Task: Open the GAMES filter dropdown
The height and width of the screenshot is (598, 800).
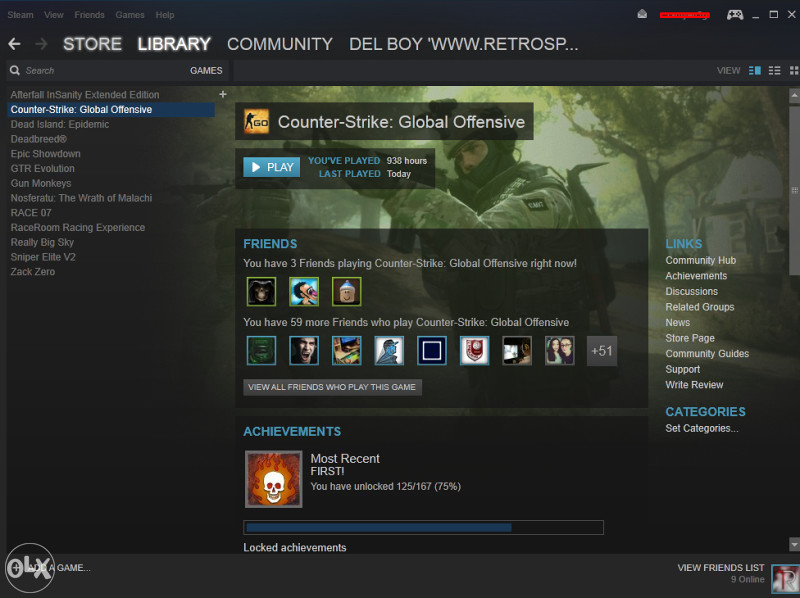Action: pos(206,70)
